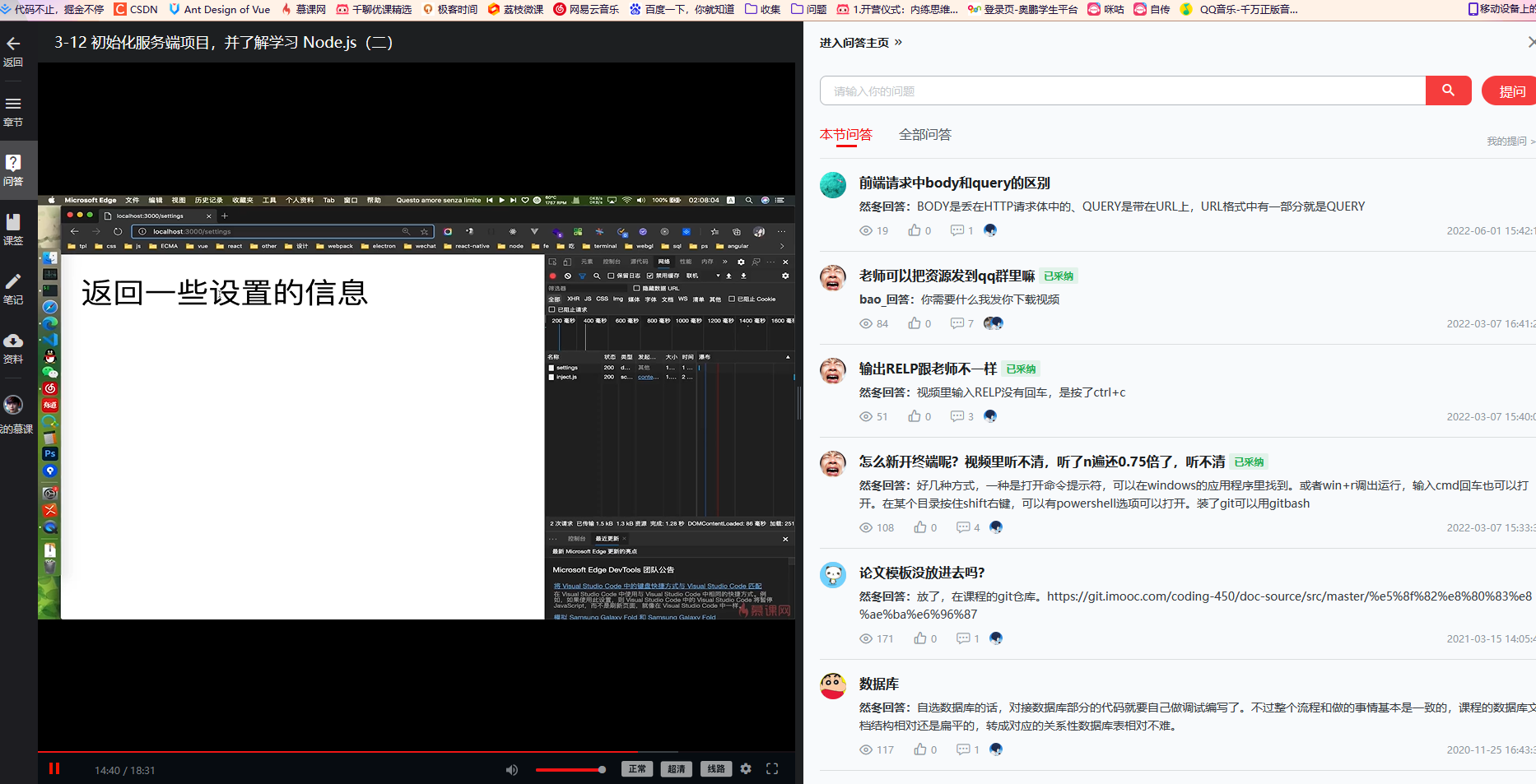Open comments on the 论文模板 question

pyautogui.click(x=967, y=638)
